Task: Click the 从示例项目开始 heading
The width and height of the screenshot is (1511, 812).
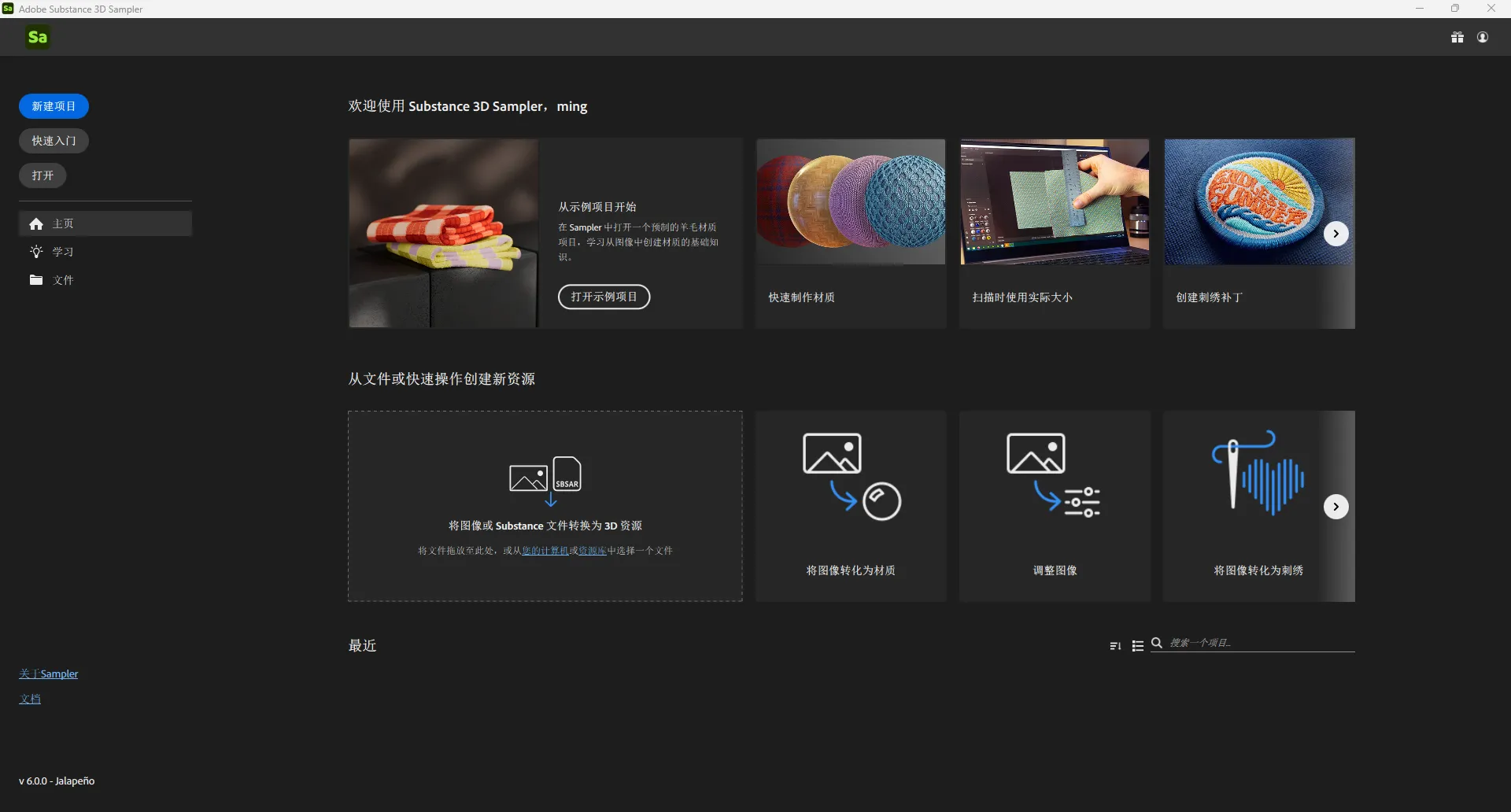Action: [x=597, y=207]
